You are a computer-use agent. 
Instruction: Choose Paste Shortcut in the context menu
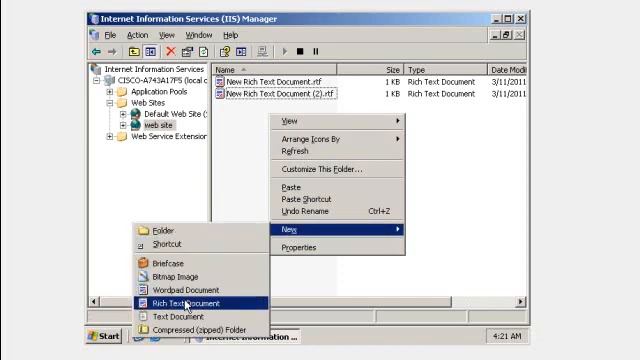[338, 199]
